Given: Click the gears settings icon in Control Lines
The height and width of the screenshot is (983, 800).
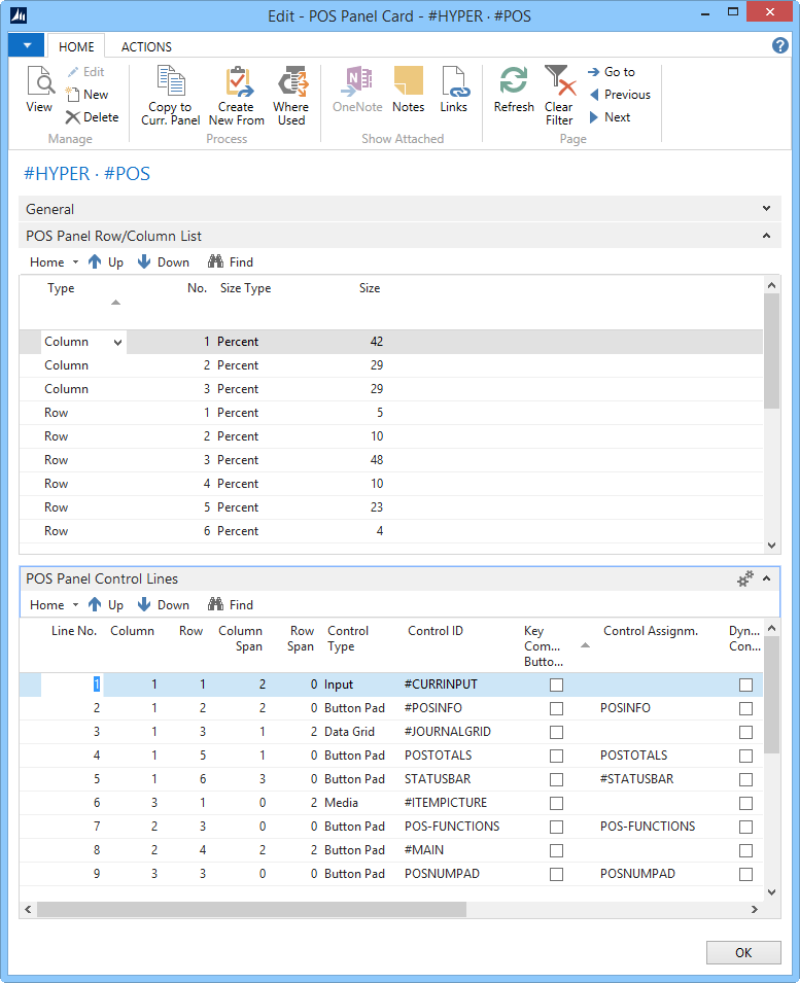Looking at the screenshot, I should click(x=745, y=579).
